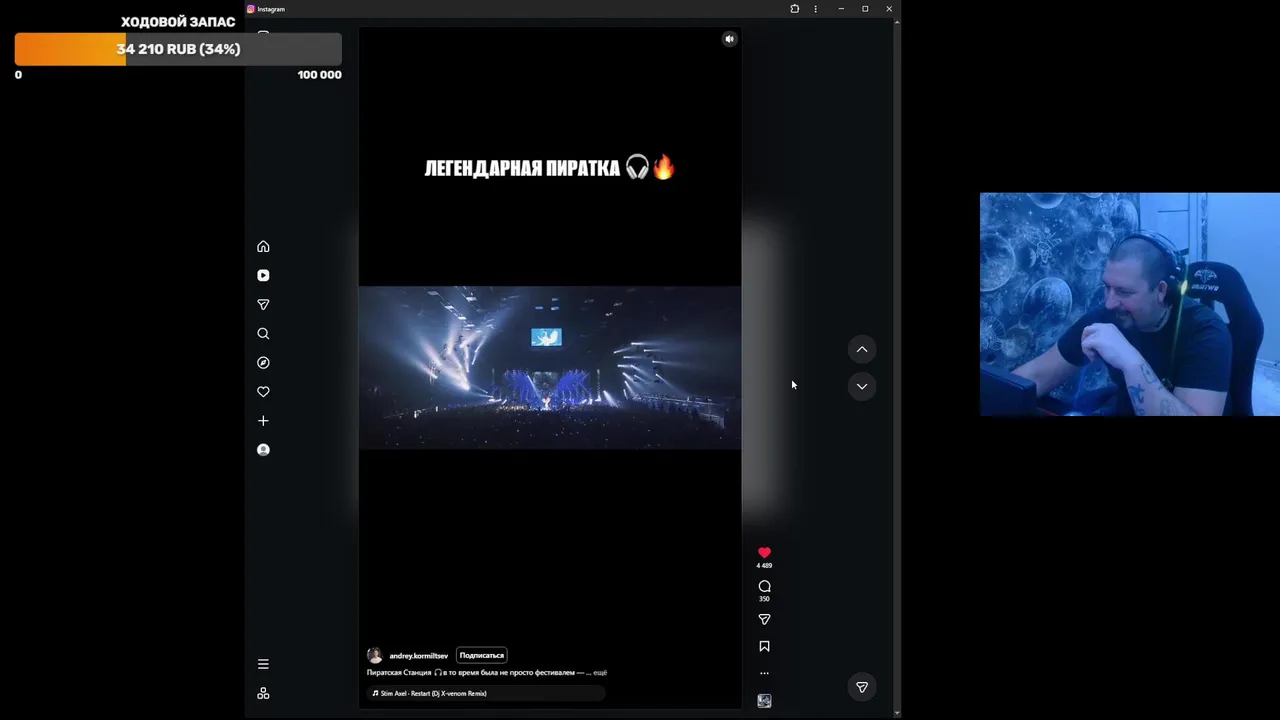Viewport: 1280px width, 720px height.
Task: Open the reel's comments bubble
Action: pos(764,586)
